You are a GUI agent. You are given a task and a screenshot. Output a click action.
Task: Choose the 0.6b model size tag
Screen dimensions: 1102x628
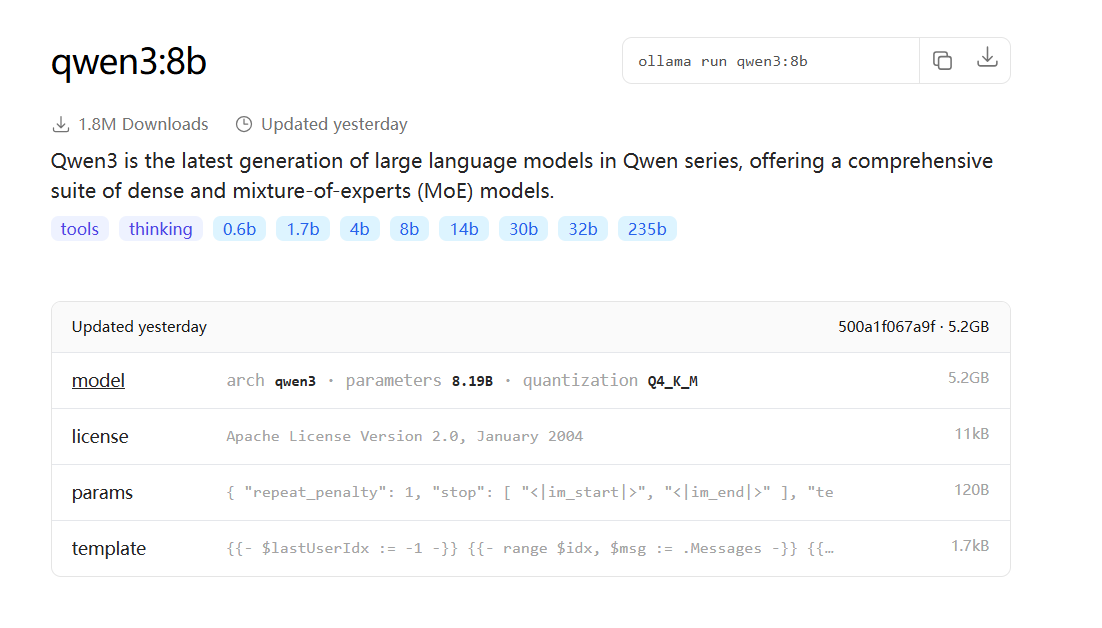click(239, 229)
